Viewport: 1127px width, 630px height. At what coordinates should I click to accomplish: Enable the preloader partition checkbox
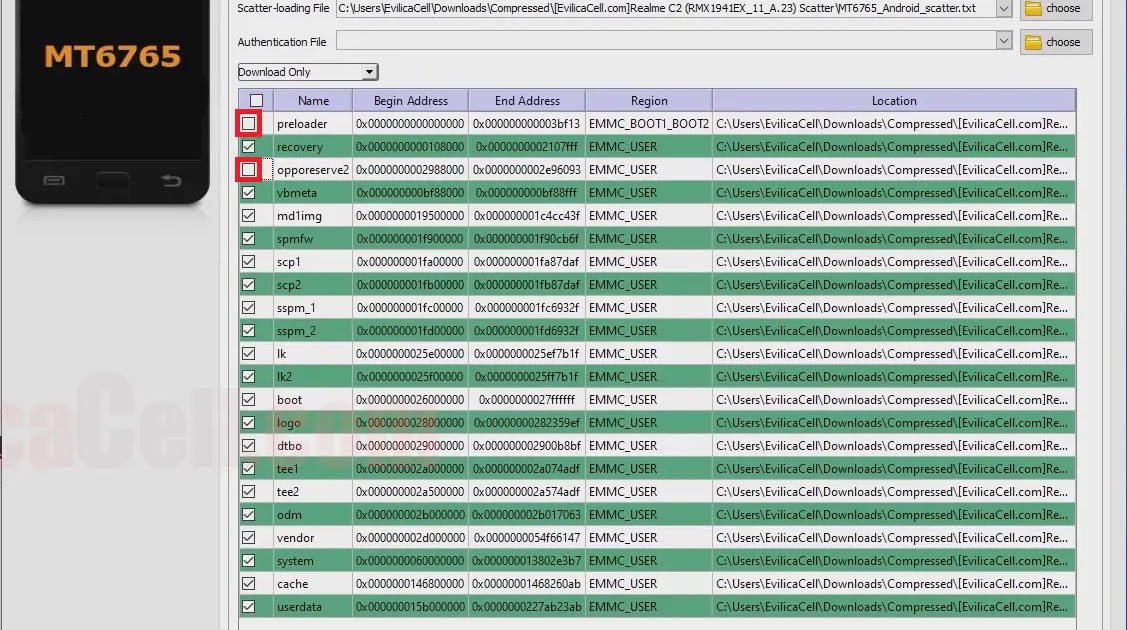[x=249, y=124]
